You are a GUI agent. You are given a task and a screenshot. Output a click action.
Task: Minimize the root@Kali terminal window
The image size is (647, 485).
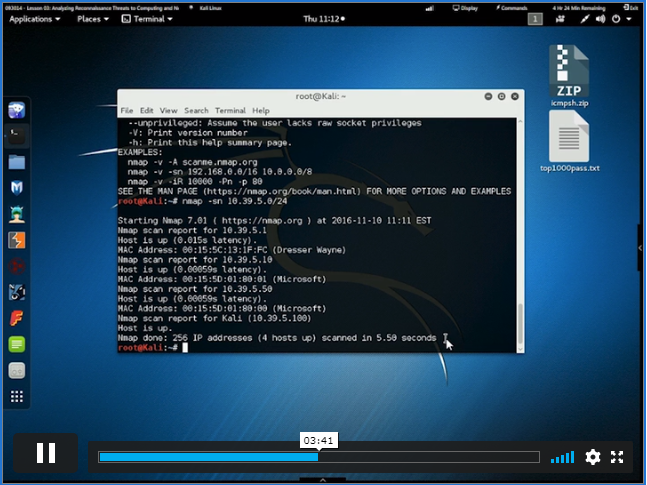[488, 96]
